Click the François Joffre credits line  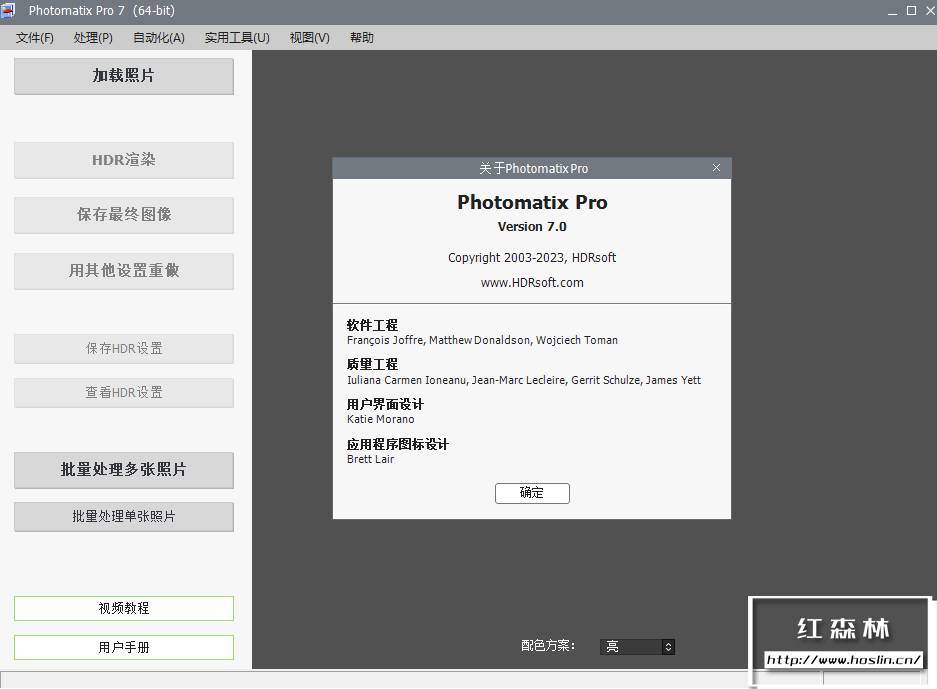[482, 340]
